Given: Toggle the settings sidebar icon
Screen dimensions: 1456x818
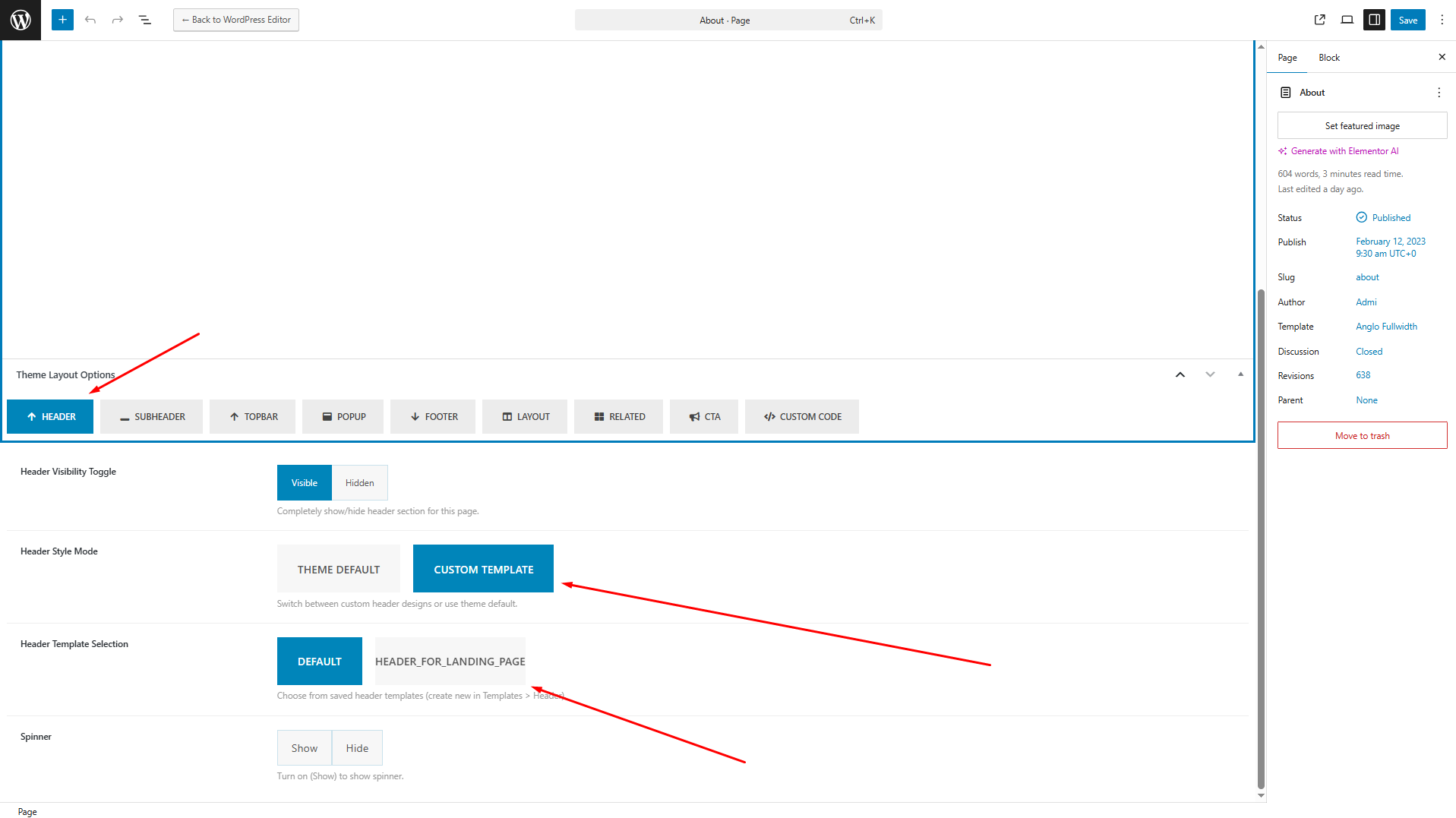Looking at the screenshot, I should (1375, 20).
